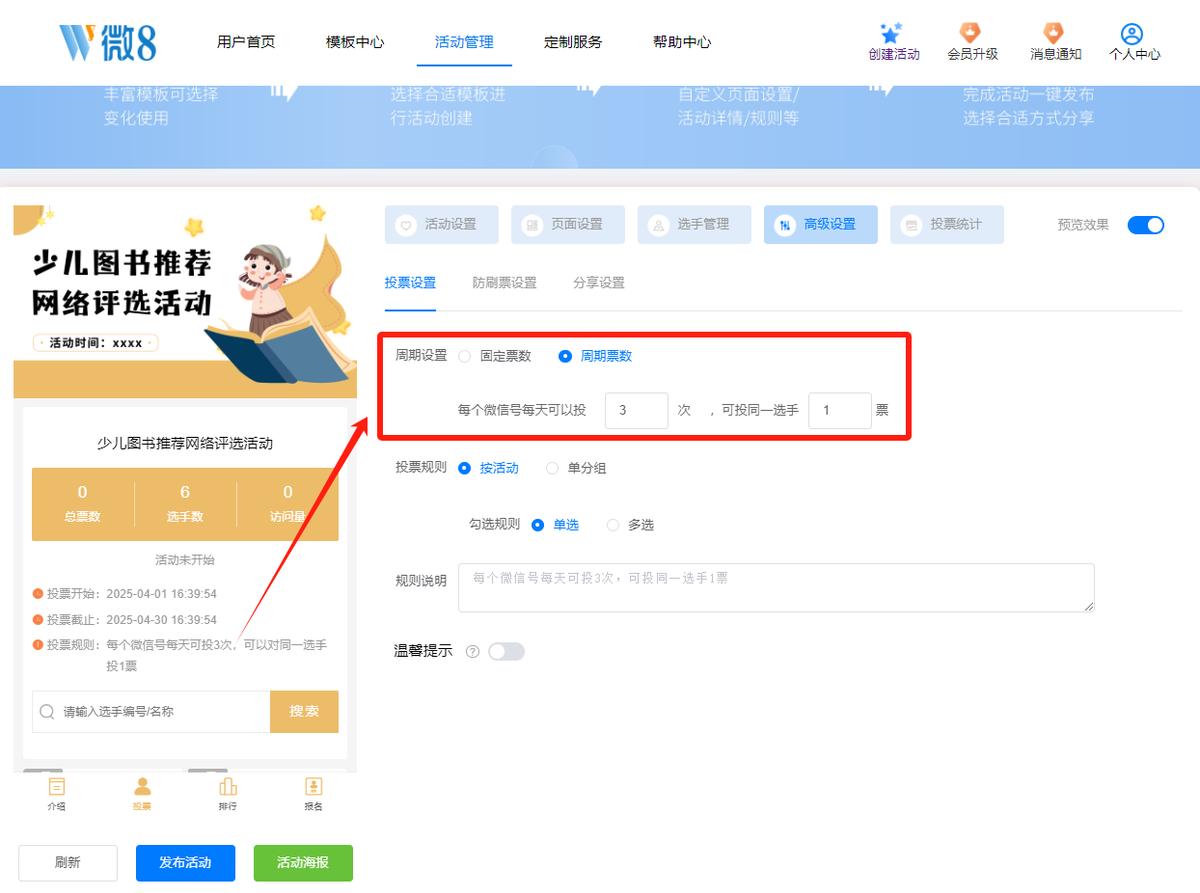The height and width of the screenshot is (893, 1200).
Task: Switch to the 高级设置 tab
Action: (x=821, y=225)
